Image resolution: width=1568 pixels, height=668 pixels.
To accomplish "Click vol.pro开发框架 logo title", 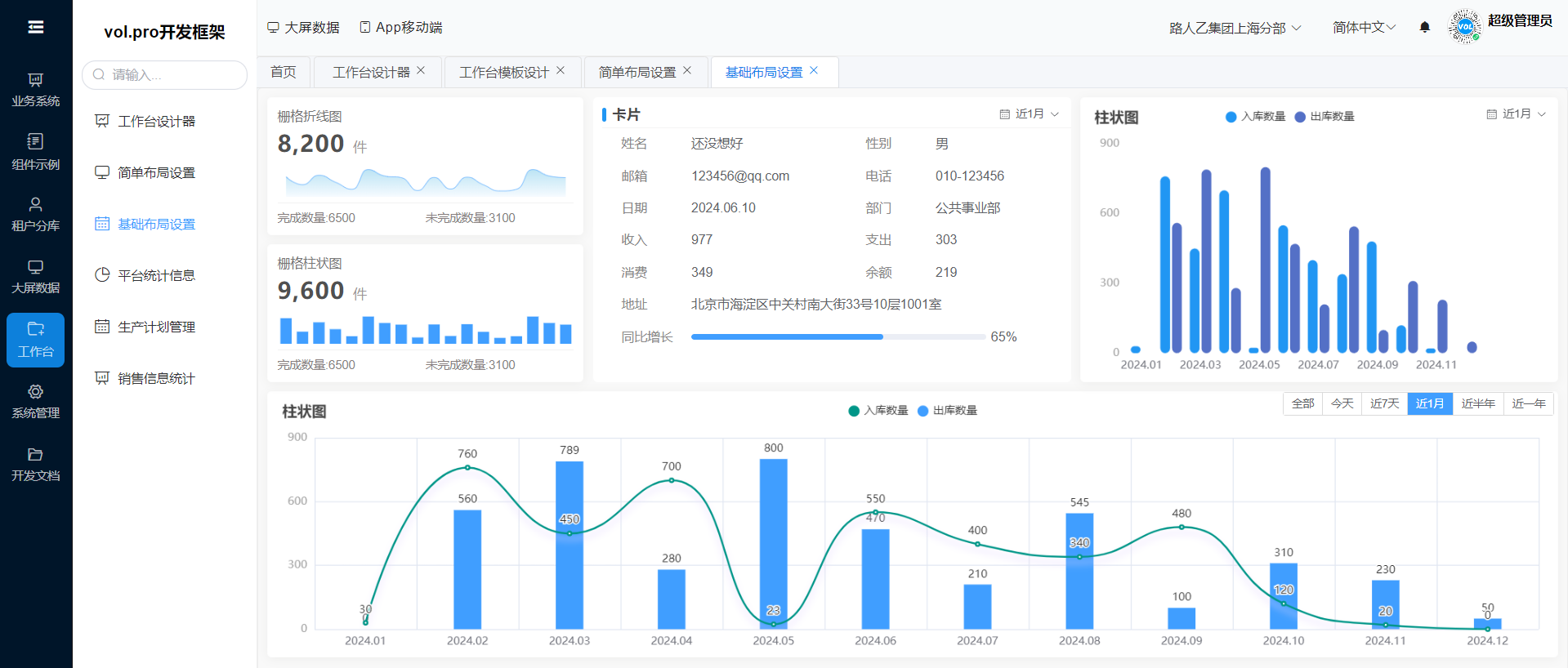I will click(164, 32).
